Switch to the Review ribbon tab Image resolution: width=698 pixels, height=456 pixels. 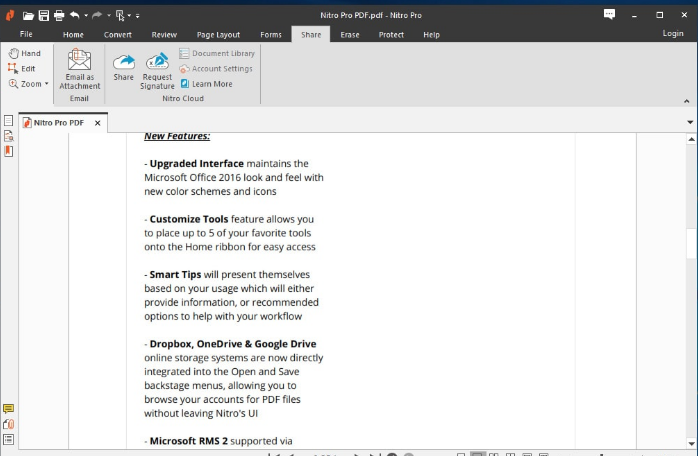tap(164, 35)
